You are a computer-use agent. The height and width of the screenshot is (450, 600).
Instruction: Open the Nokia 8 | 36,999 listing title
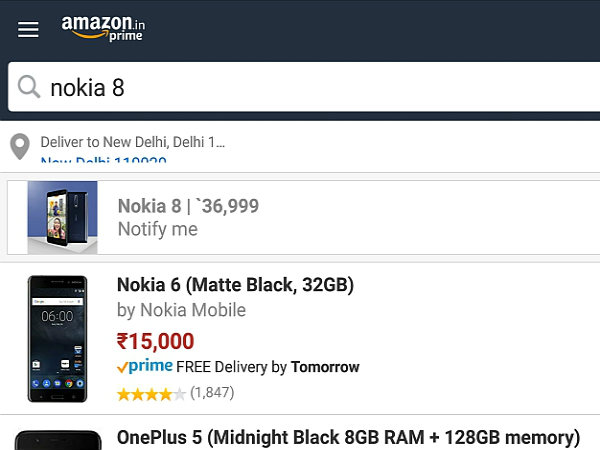(x=188, y=206)
